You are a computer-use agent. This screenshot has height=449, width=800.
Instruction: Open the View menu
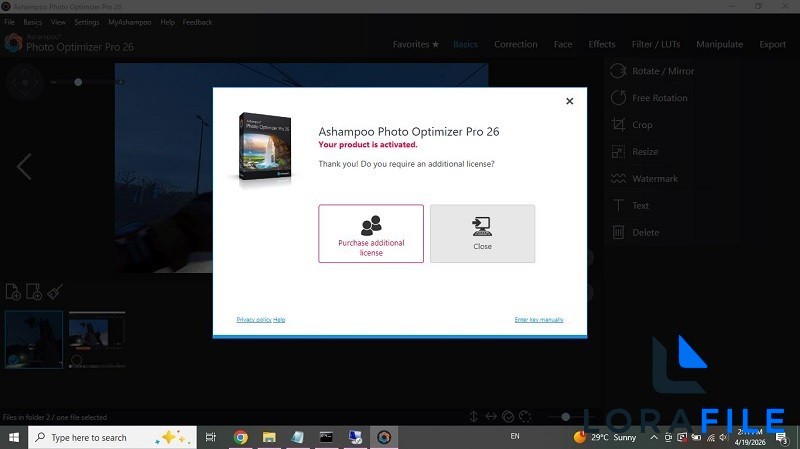(58, 22)
